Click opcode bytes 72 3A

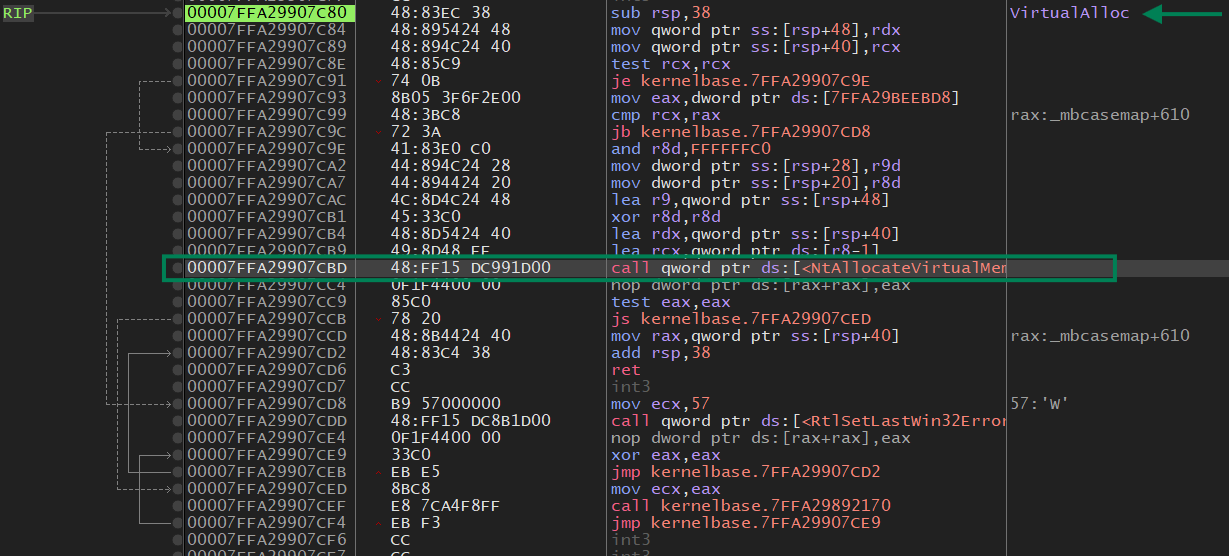coord(416,132)
